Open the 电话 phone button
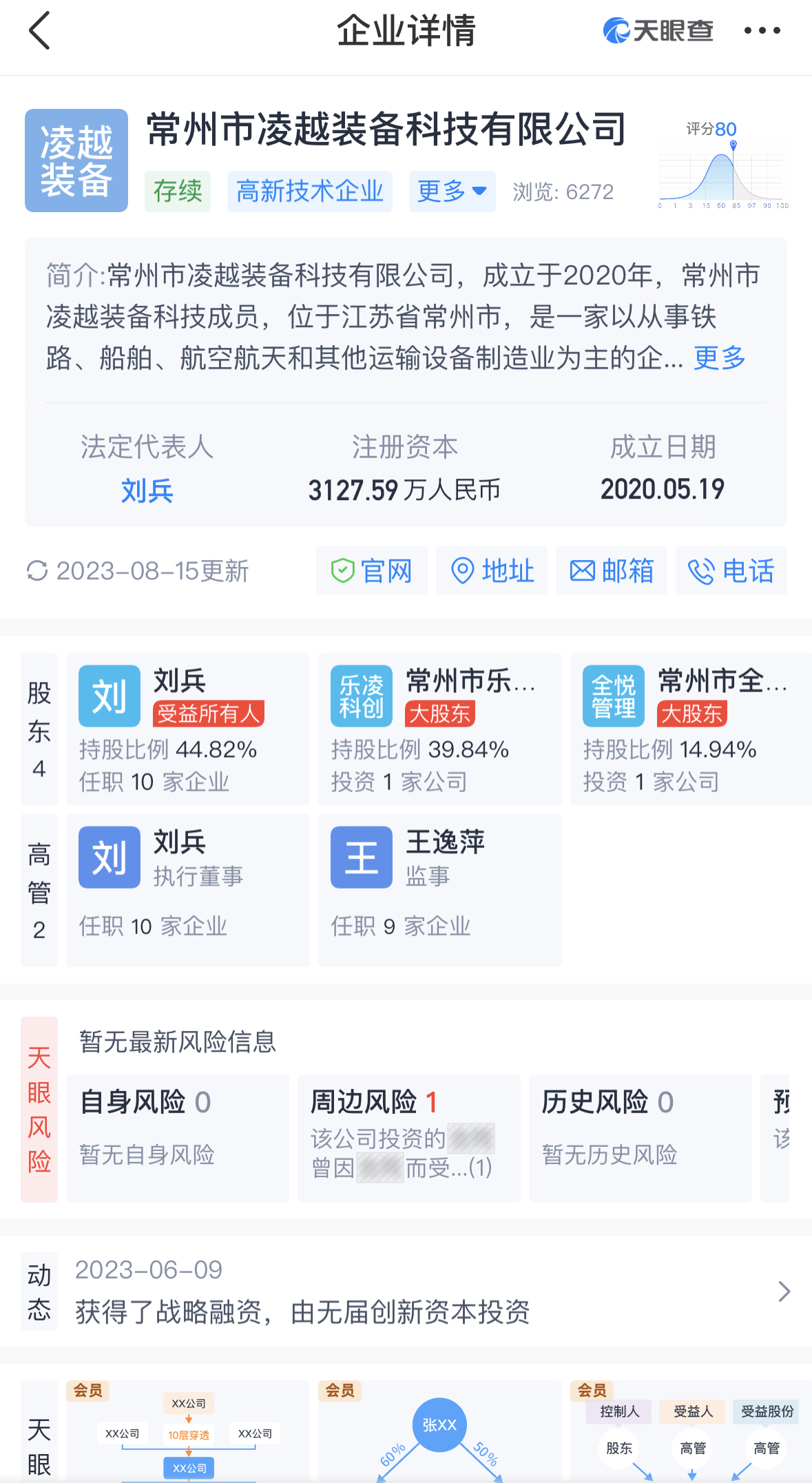The width and height of the screenshot is (812, 1483). 731,571
